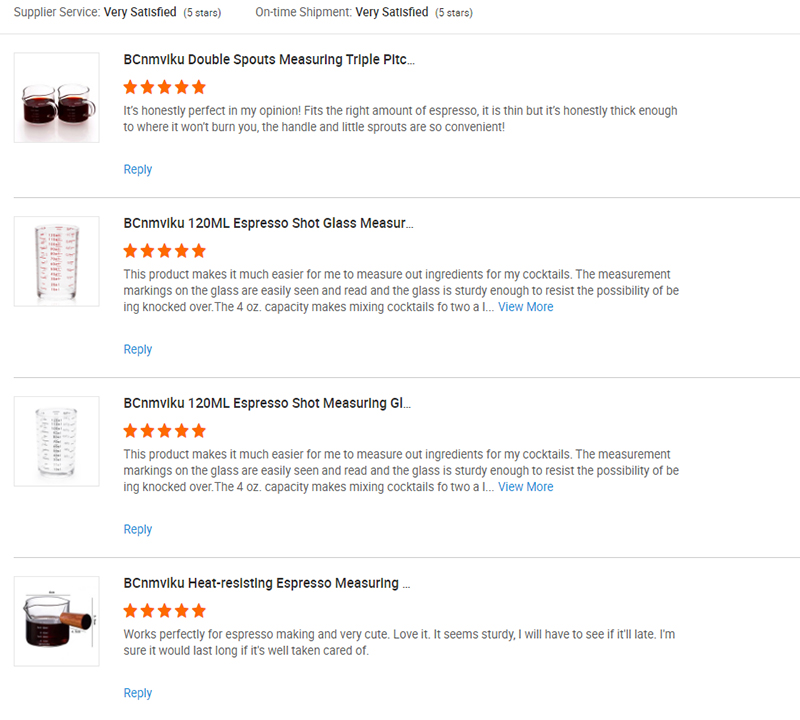Open the red-marked 120ML shot glass thumbnail
The image size is (800, 720).
[56, 261]
